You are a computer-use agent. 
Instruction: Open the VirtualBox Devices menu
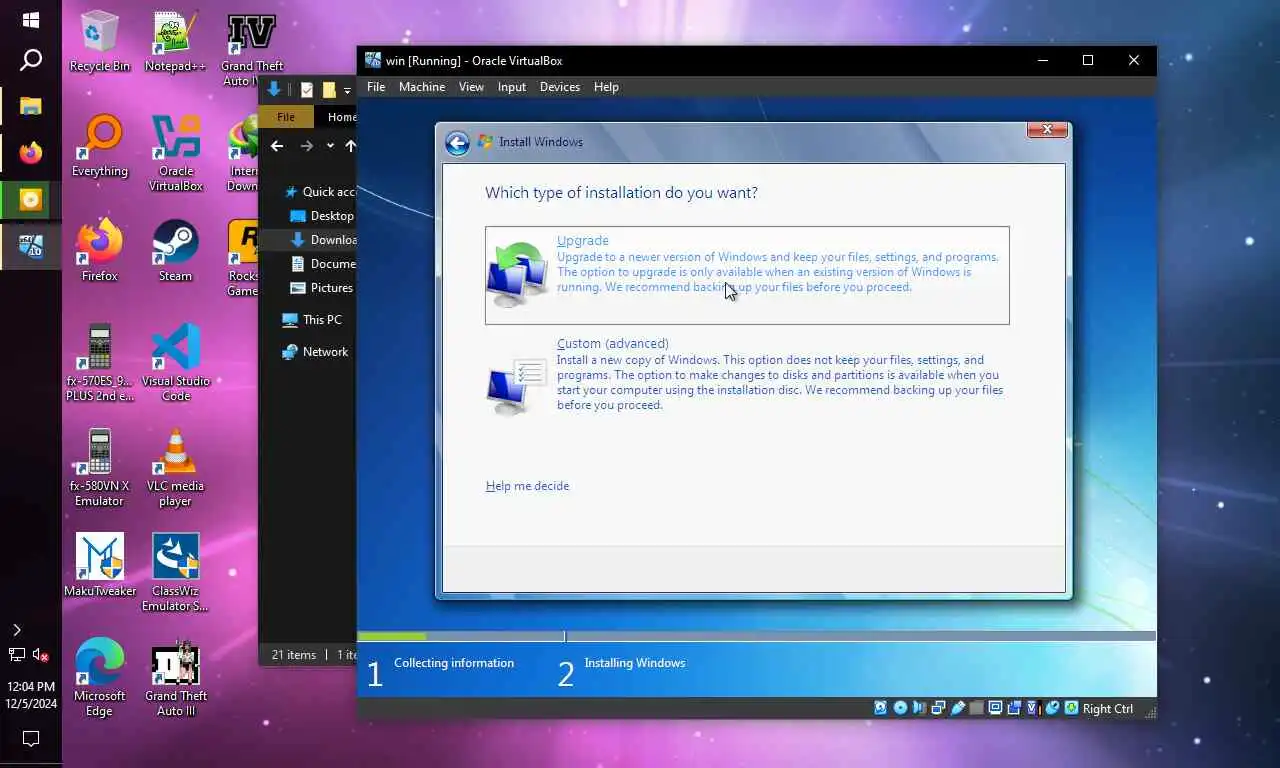point(560,87)
